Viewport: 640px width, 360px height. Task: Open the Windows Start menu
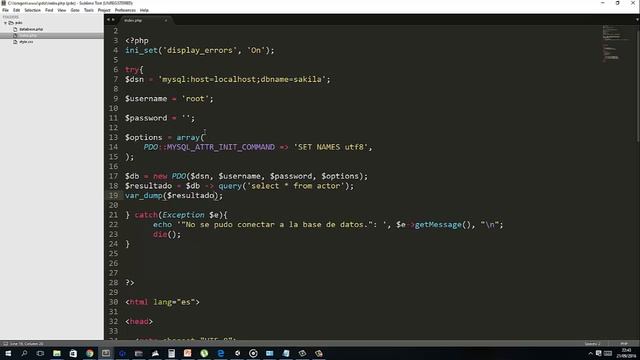8,353
